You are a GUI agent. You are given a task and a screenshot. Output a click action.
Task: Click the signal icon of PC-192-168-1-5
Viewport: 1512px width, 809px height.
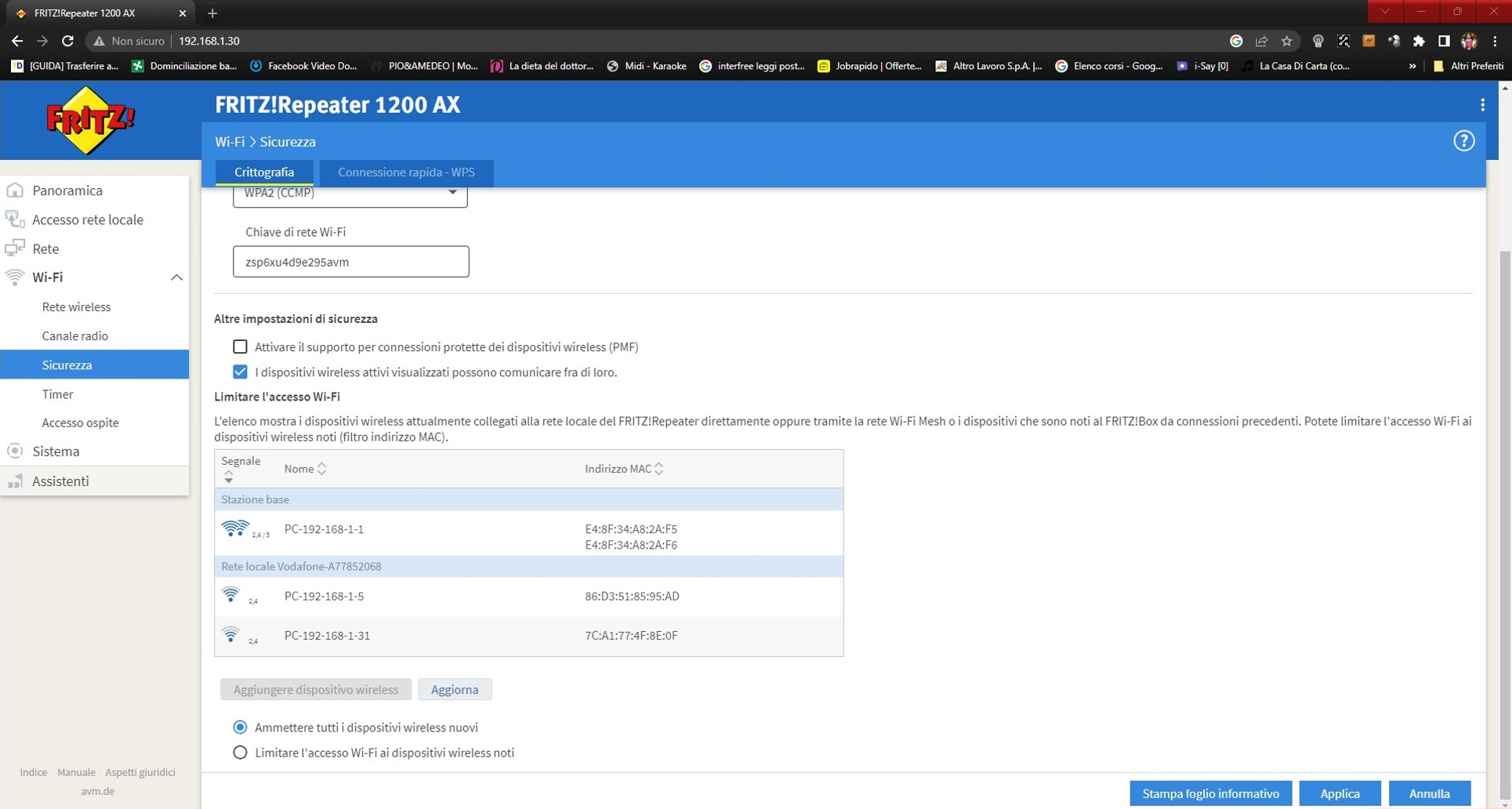pos(230,595)
